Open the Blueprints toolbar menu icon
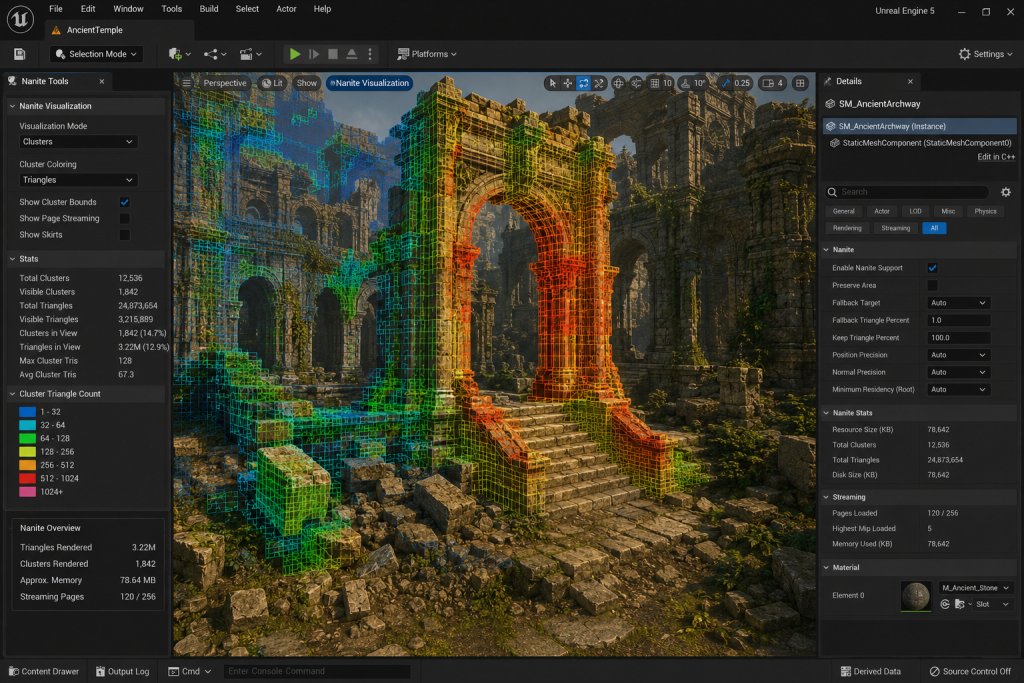Image resolution: width=1024 pixels, height=683 pixels. pyautogui.click(x=215, y=54)
